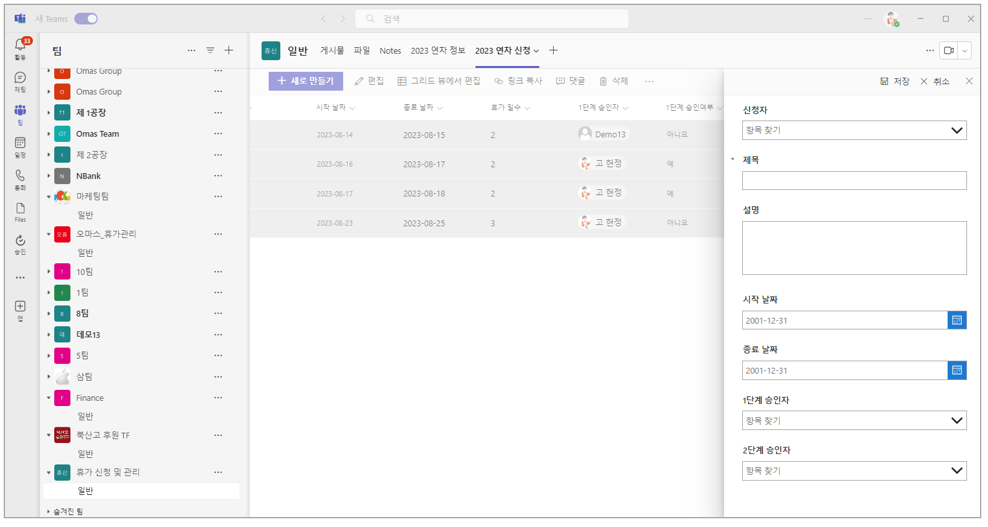
Task: Collapse the 휴가 신청 및 관리 team
Action: coord(49,472)
